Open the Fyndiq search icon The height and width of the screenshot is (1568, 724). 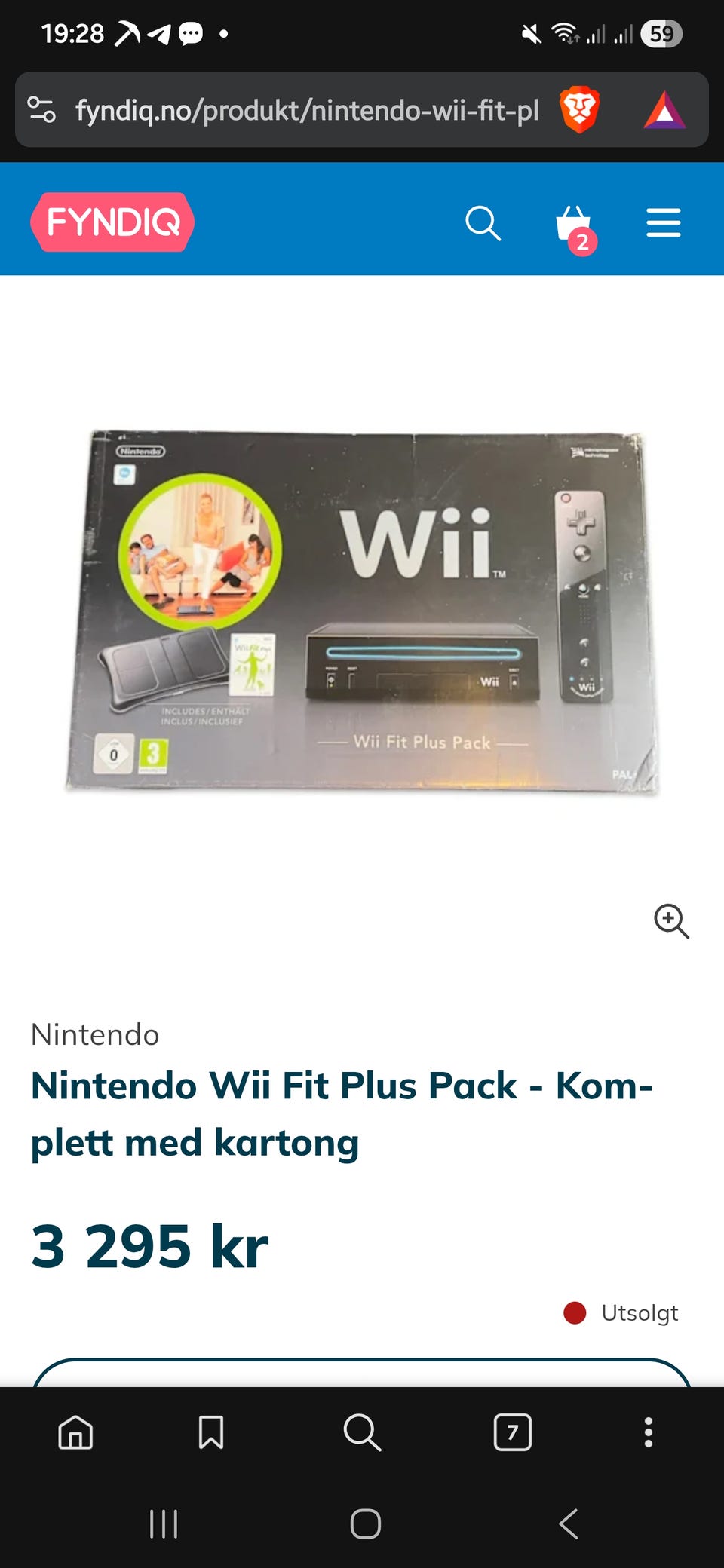[483, 223]
